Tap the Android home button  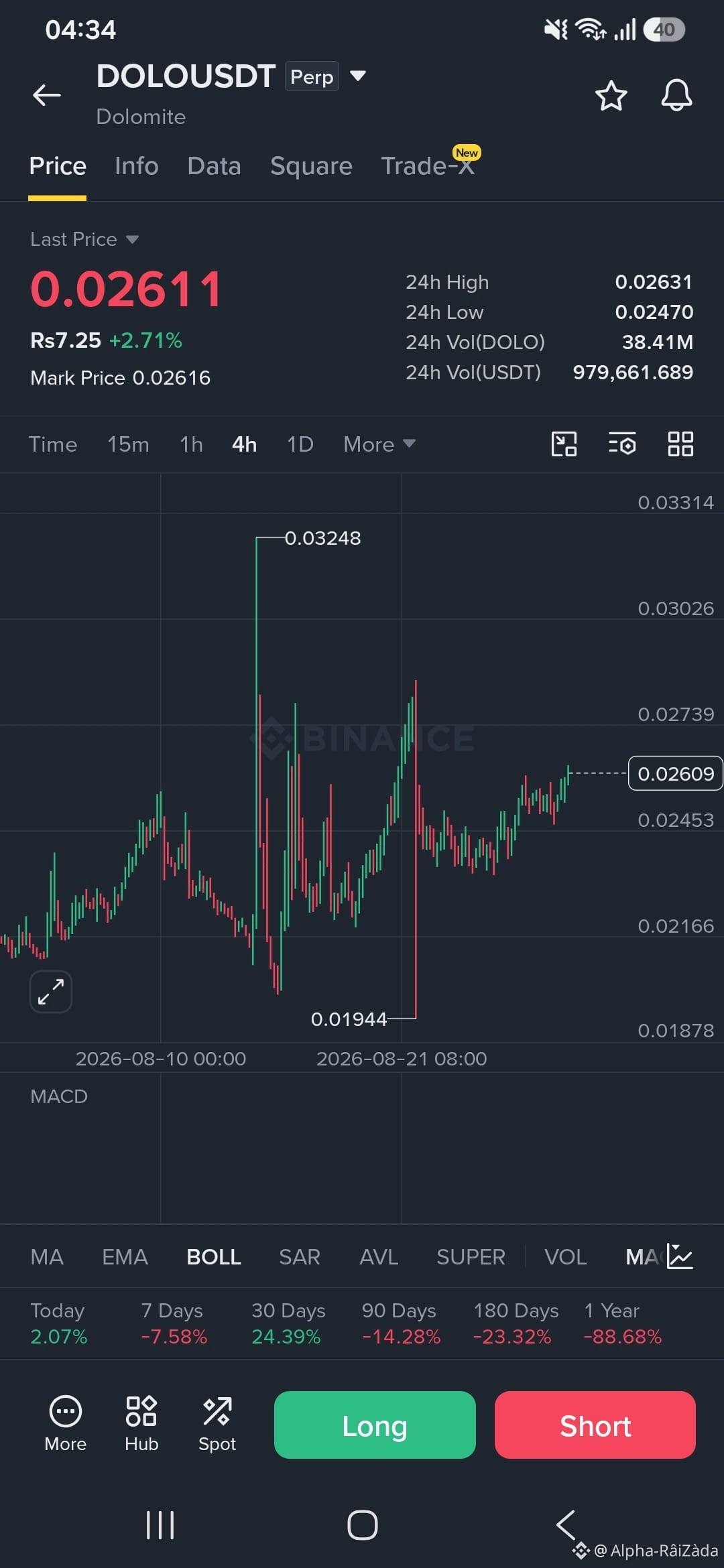[363, 1525]
